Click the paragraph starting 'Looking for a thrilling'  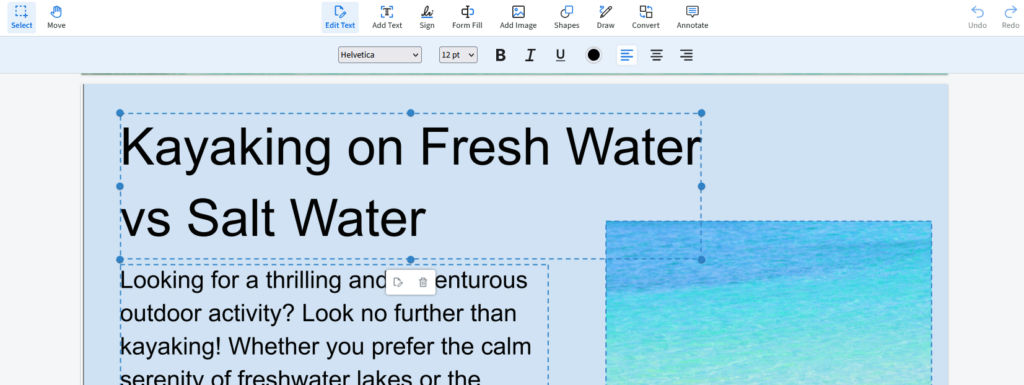334,325
